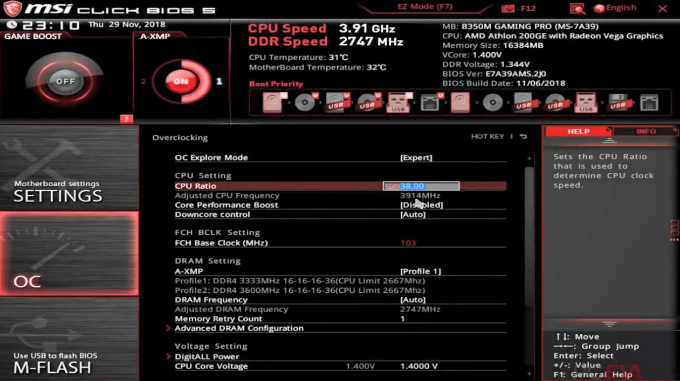Click the help panel bottom handle
This screenshot has width=680, height=381.
tap(609, 324)
